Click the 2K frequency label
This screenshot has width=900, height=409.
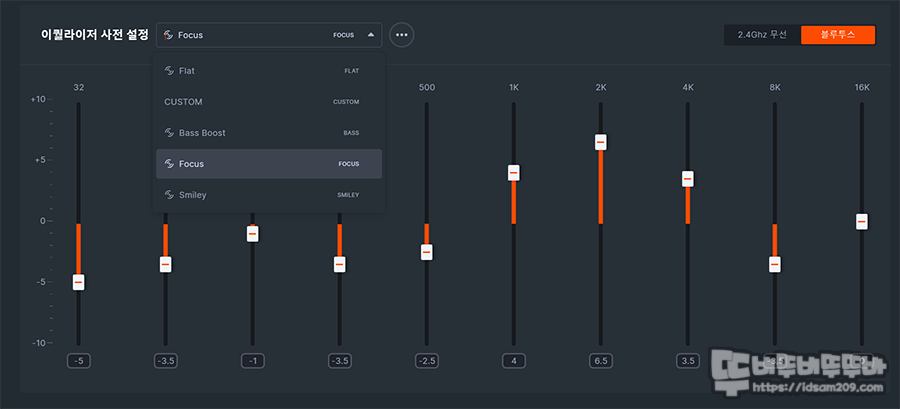click(601, 88)
